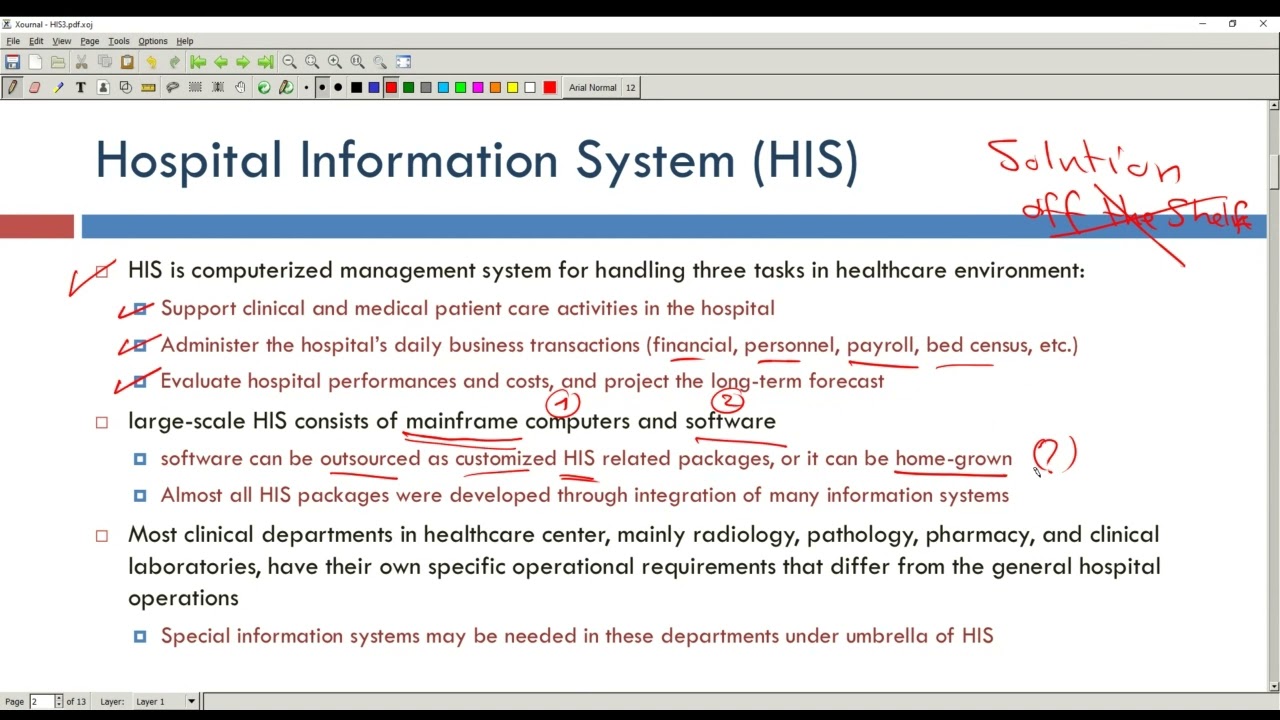1280x720 pixels.
Task: Click the 'of 13' page count text
Action: (x=77, y=702)
